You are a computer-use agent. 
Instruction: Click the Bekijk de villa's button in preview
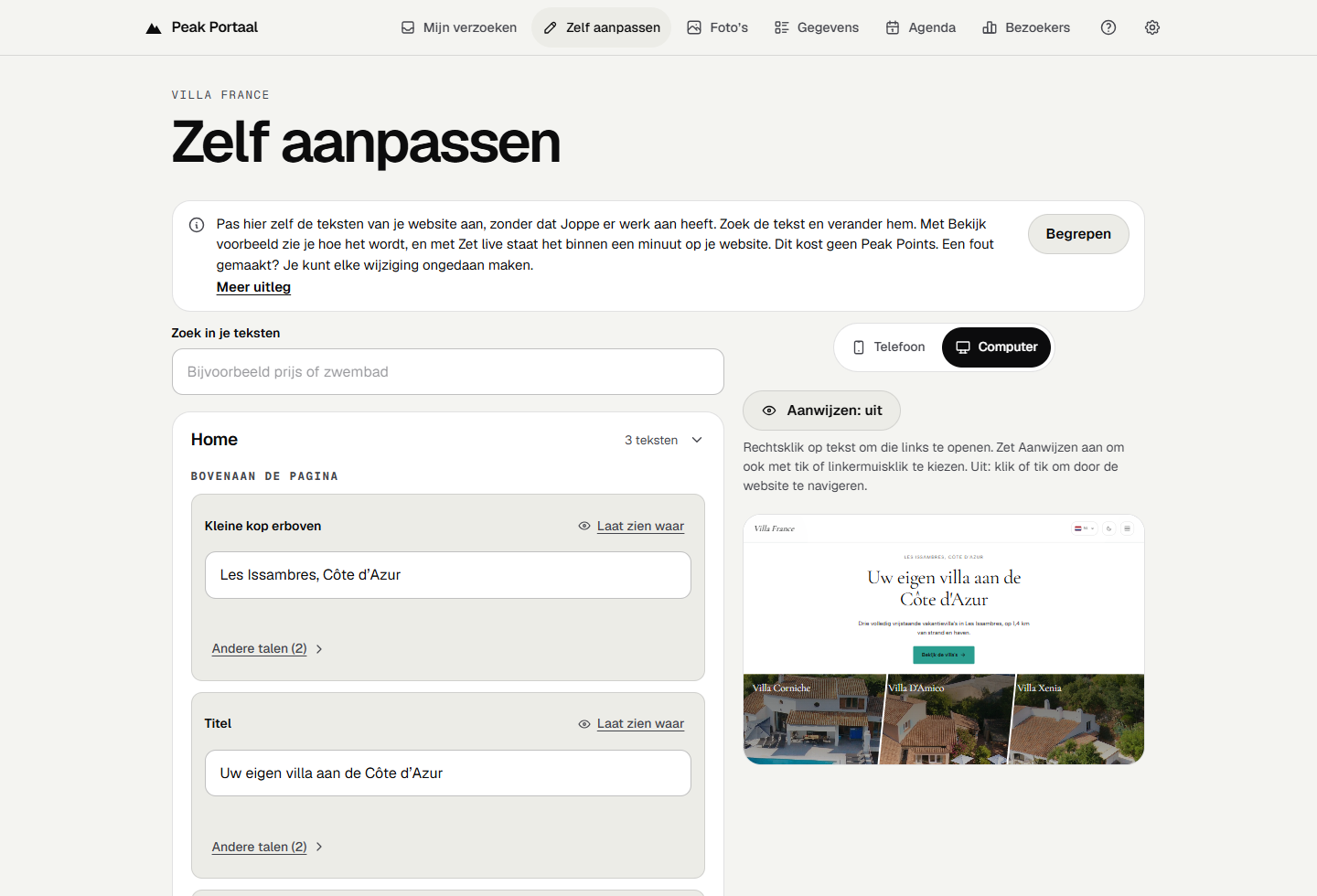coord(944,655)
